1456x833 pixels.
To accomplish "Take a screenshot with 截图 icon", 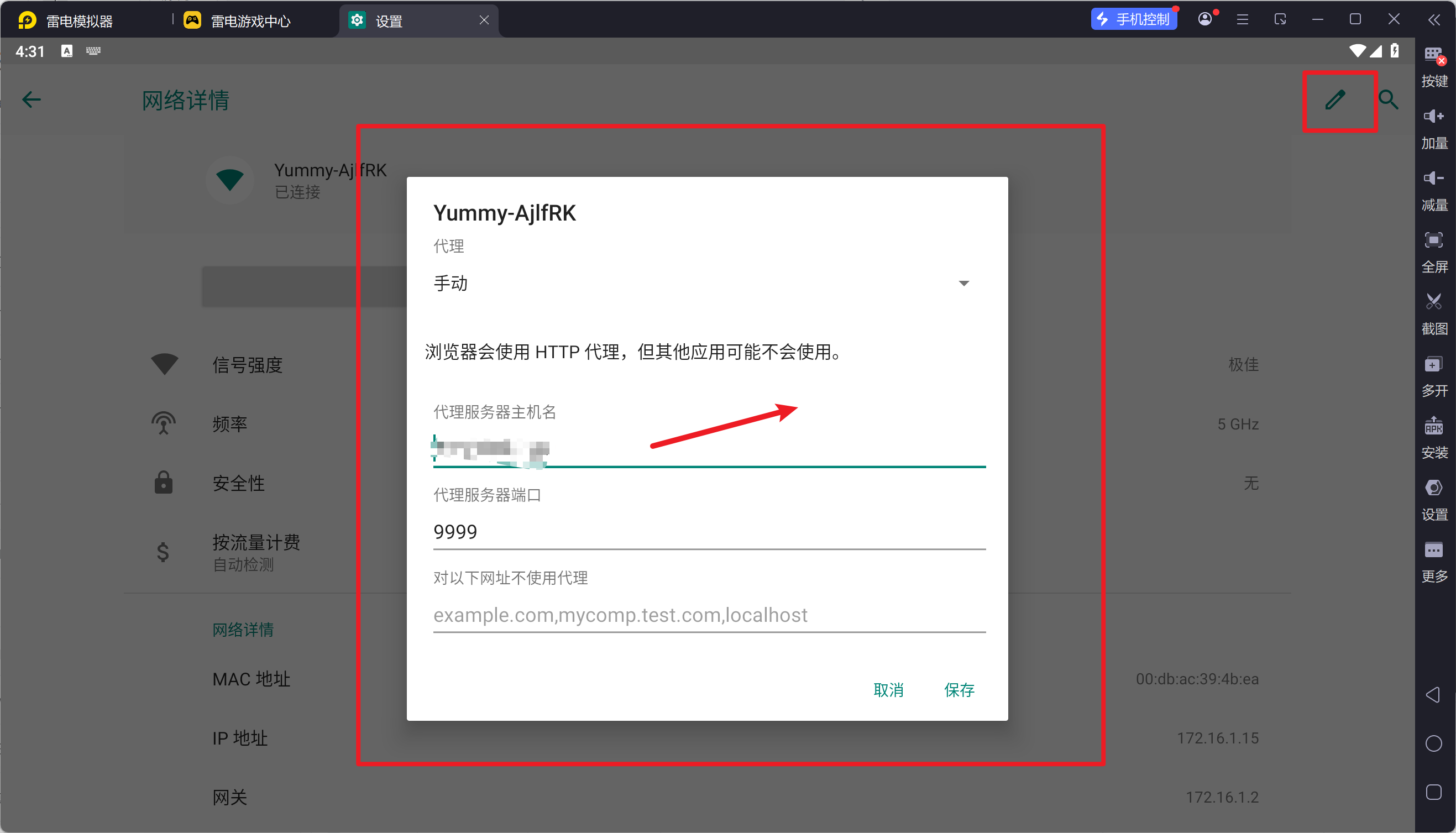I will coord(1434,315).
